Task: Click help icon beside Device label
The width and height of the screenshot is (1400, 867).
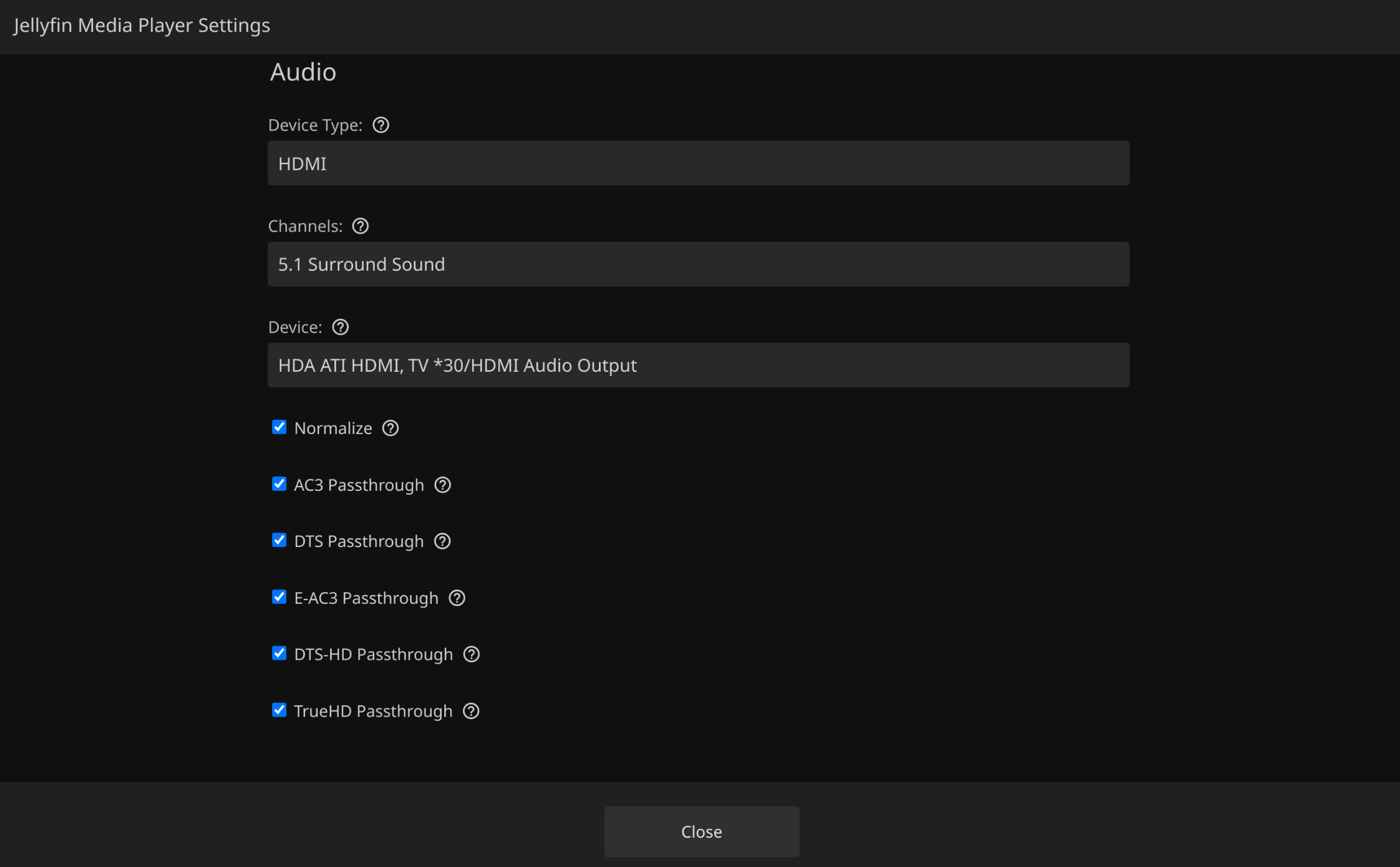Action: (340, 327)
